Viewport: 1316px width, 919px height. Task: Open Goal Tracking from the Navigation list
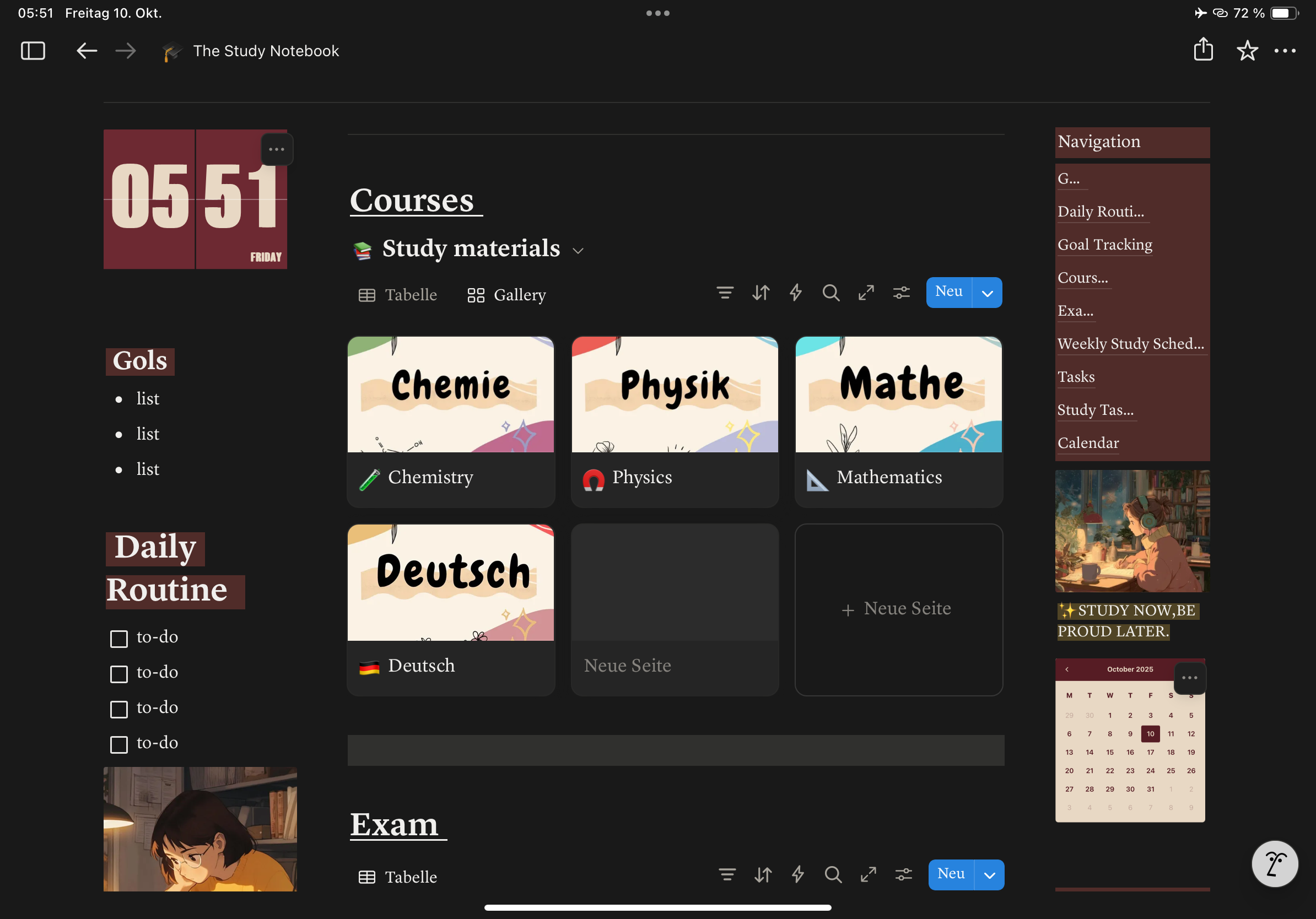1104,244
